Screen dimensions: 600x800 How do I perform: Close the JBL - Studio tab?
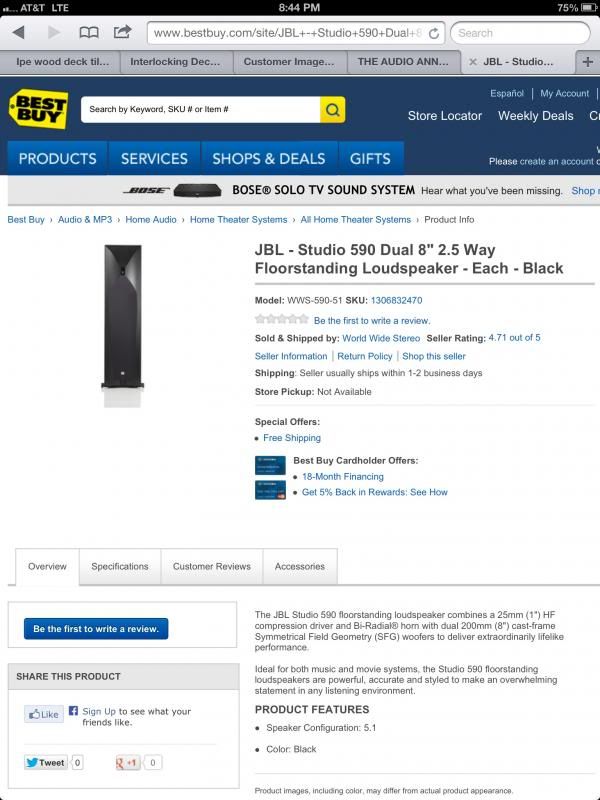click(472, 62)
